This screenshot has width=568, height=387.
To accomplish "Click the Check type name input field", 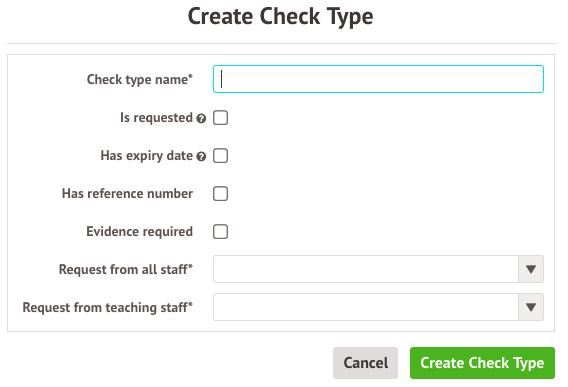I will [378, 79].
